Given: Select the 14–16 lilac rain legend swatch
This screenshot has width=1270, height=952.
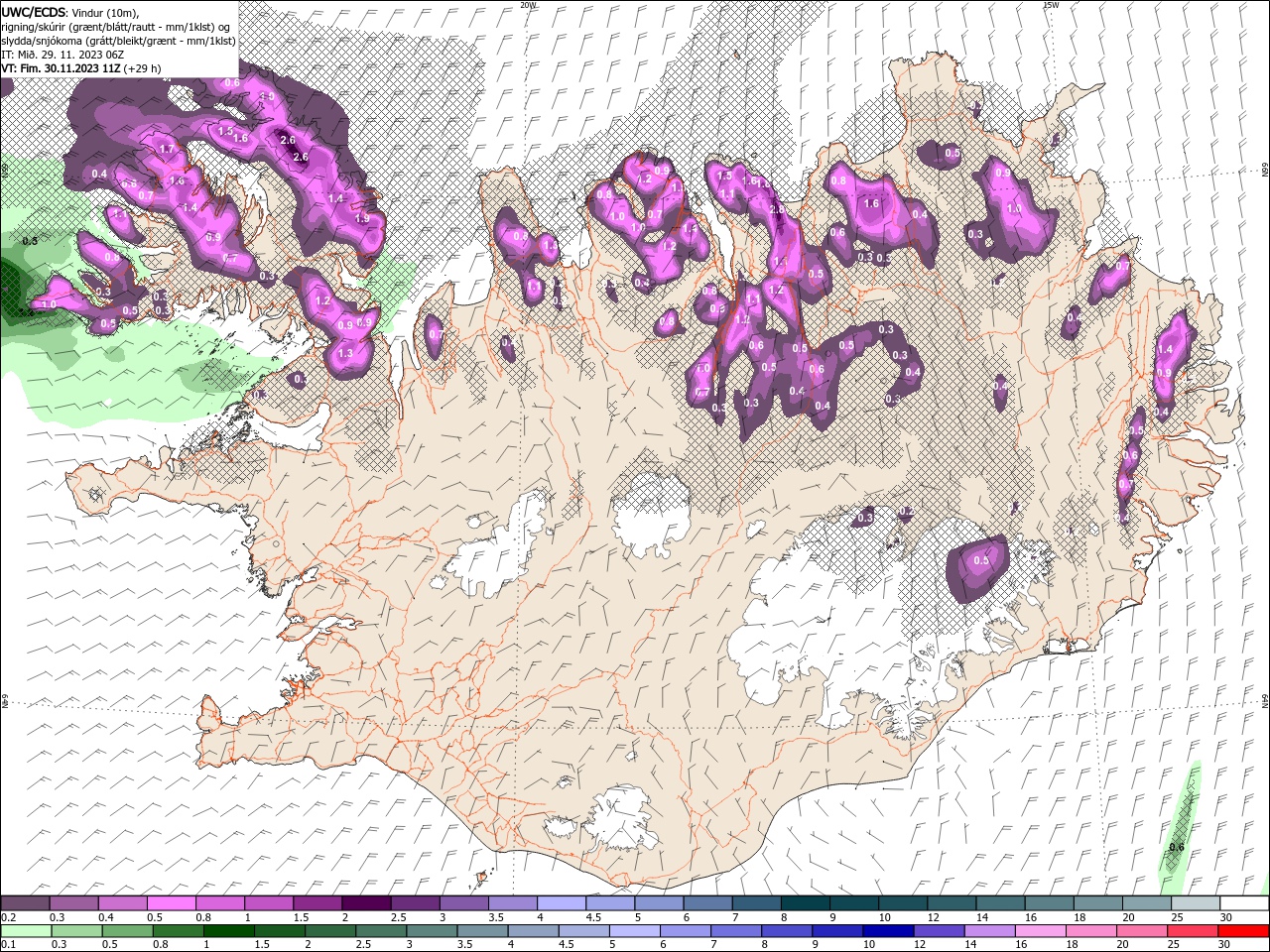Looking at the screenshot, I should click(990, 931).
